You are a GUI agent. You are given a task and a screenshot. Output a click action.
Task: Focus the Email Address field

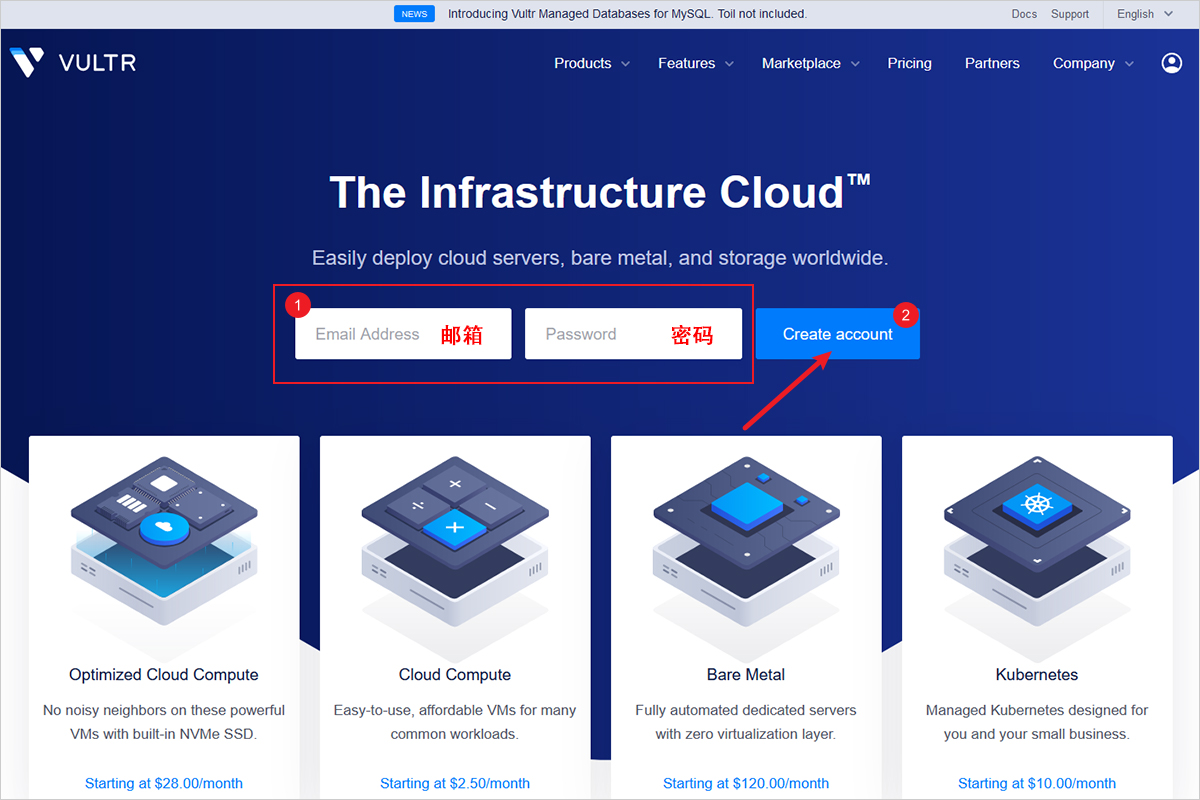click(403, 334)
